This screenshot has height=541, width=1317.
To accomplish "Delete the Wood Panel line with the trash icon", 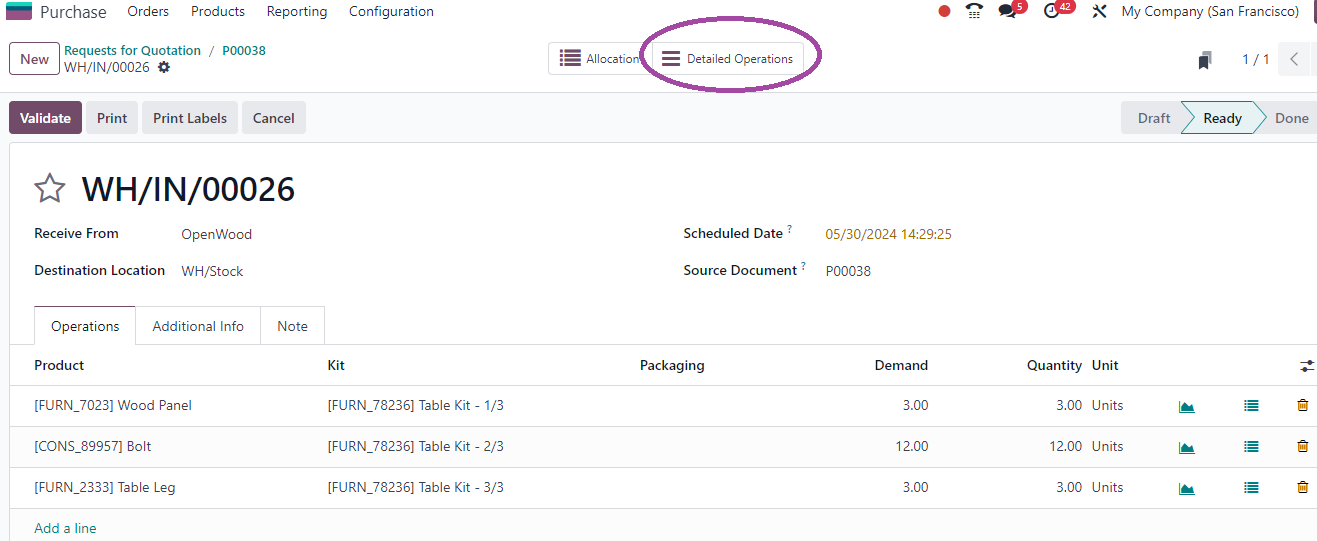I will coord(1302,406).
